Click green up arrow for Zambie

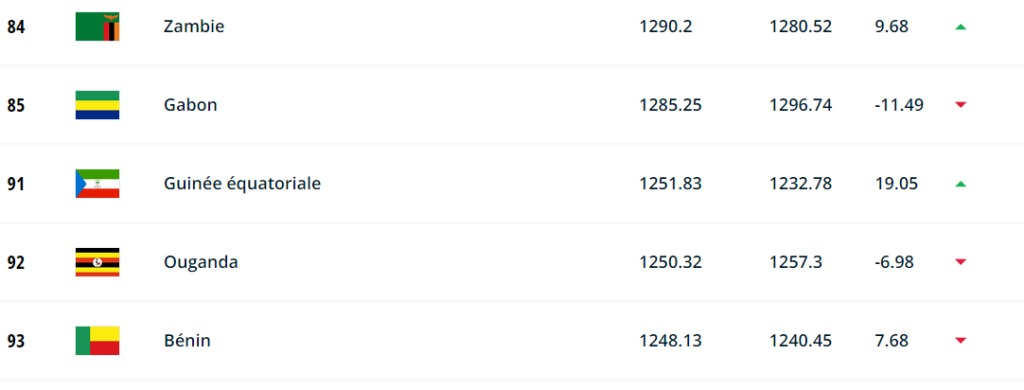pos(960,27)
